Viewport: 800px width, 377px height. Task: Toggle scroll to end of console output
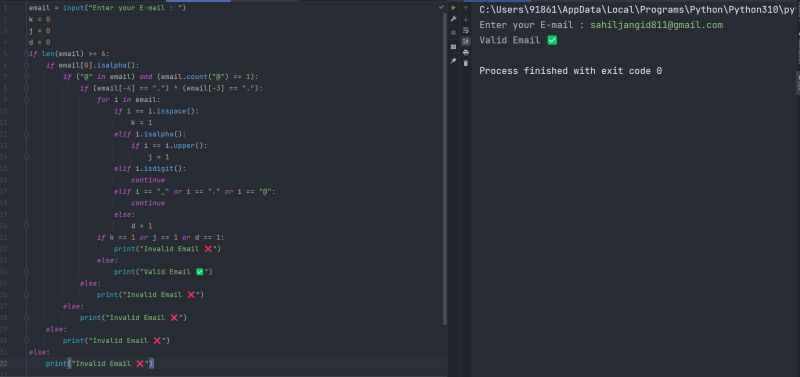pyautogui.click(x=465, y=41)
